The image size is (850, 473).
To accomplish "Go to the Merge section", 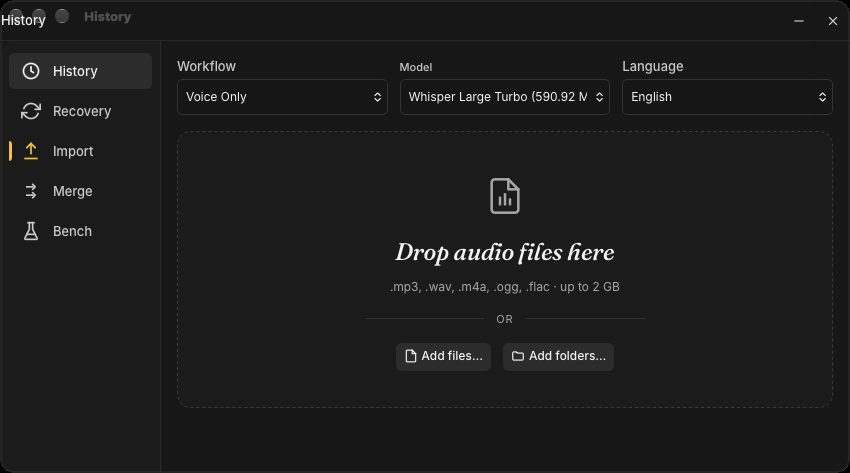I will [80, 191].
